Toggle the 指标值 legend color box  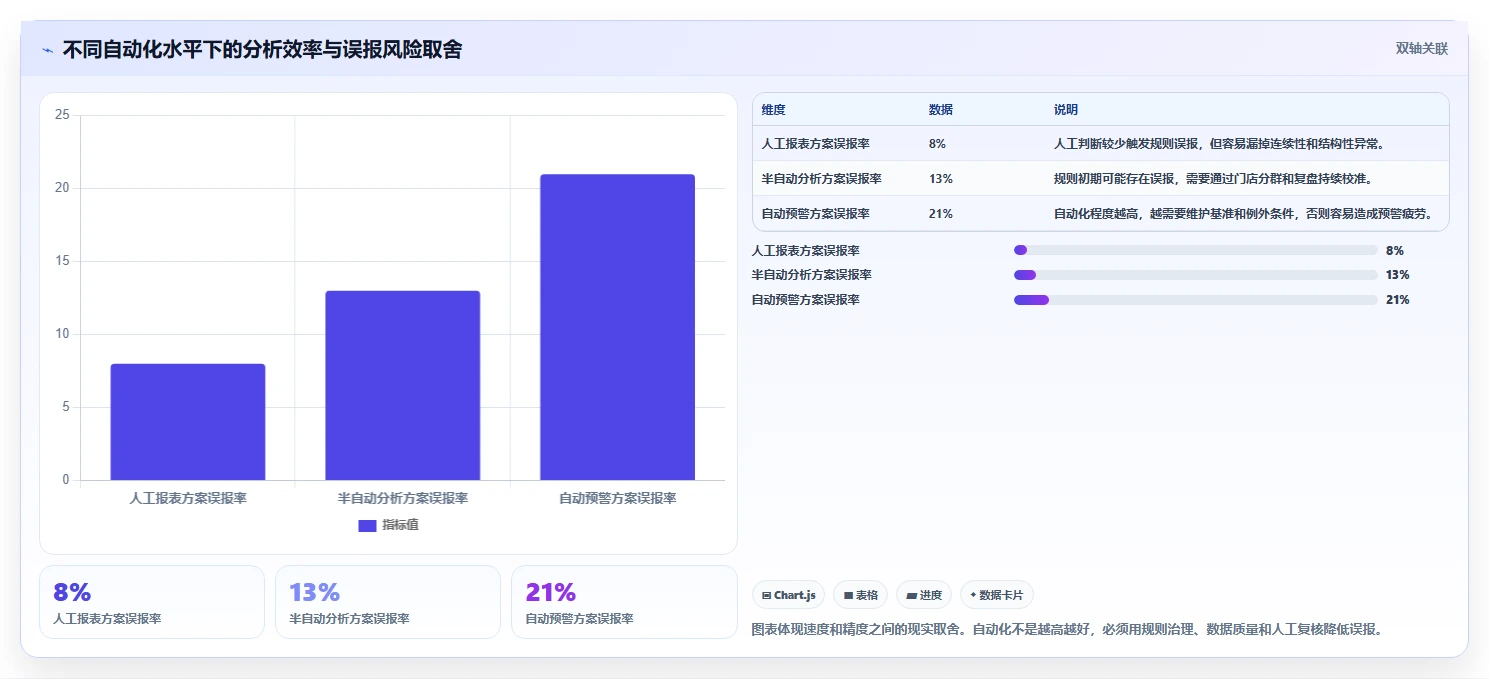[367, 525]
